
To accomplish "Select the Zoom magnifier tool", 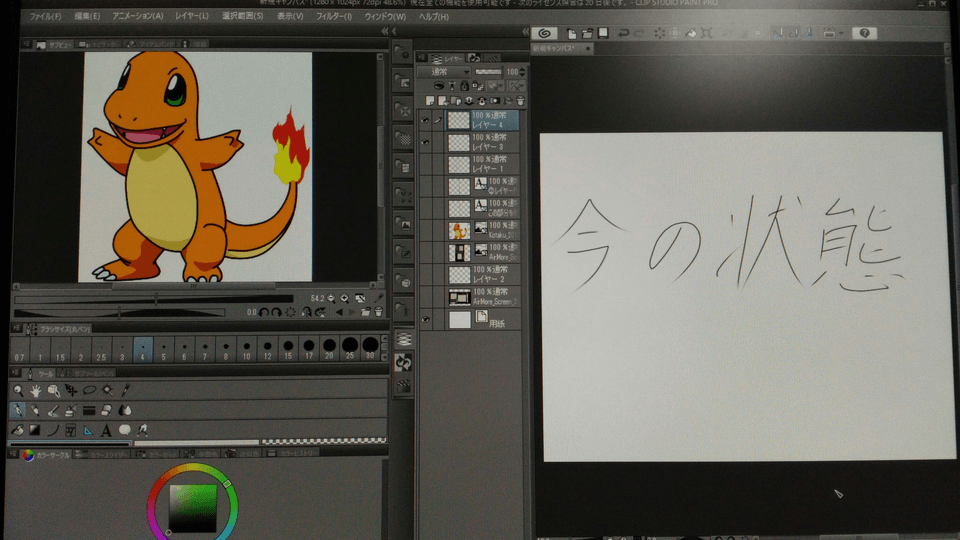I will pos(18,390).
